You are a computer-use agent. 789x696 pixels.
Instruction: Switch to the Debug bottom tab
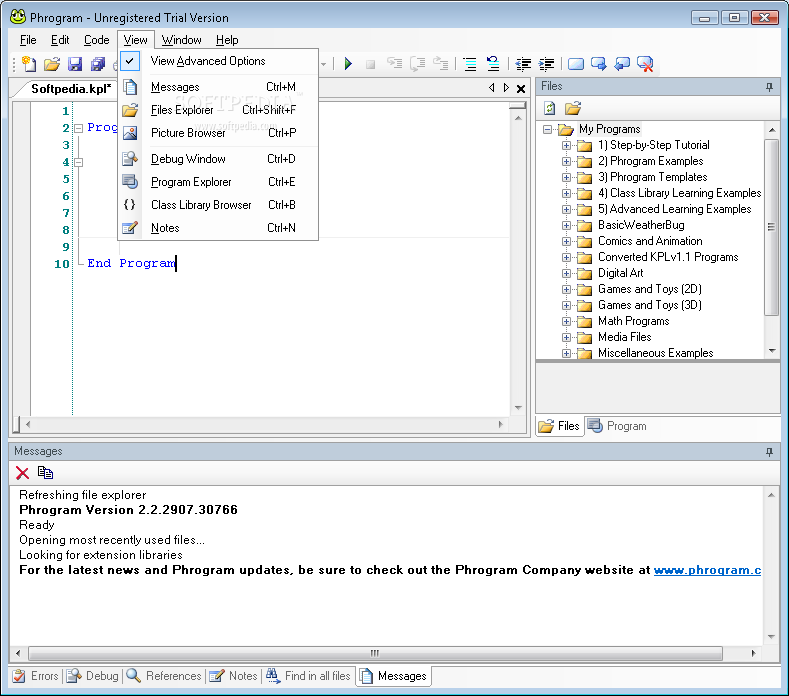pyautogui.click(x=93, y=676)
